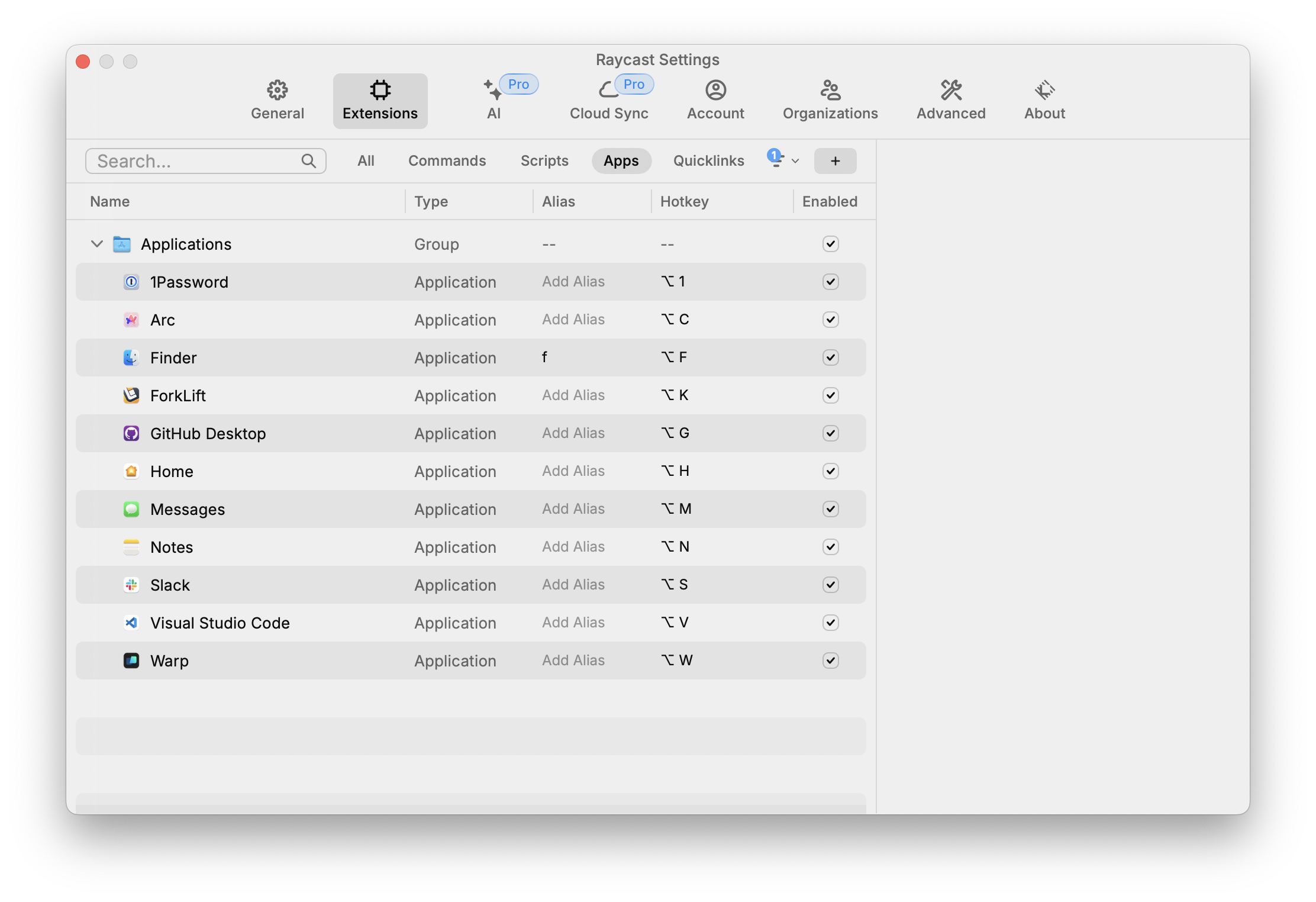This screenshot has height=902, width=1316.
Task: Click the plus button to add extension
Action: coord(835,159)
